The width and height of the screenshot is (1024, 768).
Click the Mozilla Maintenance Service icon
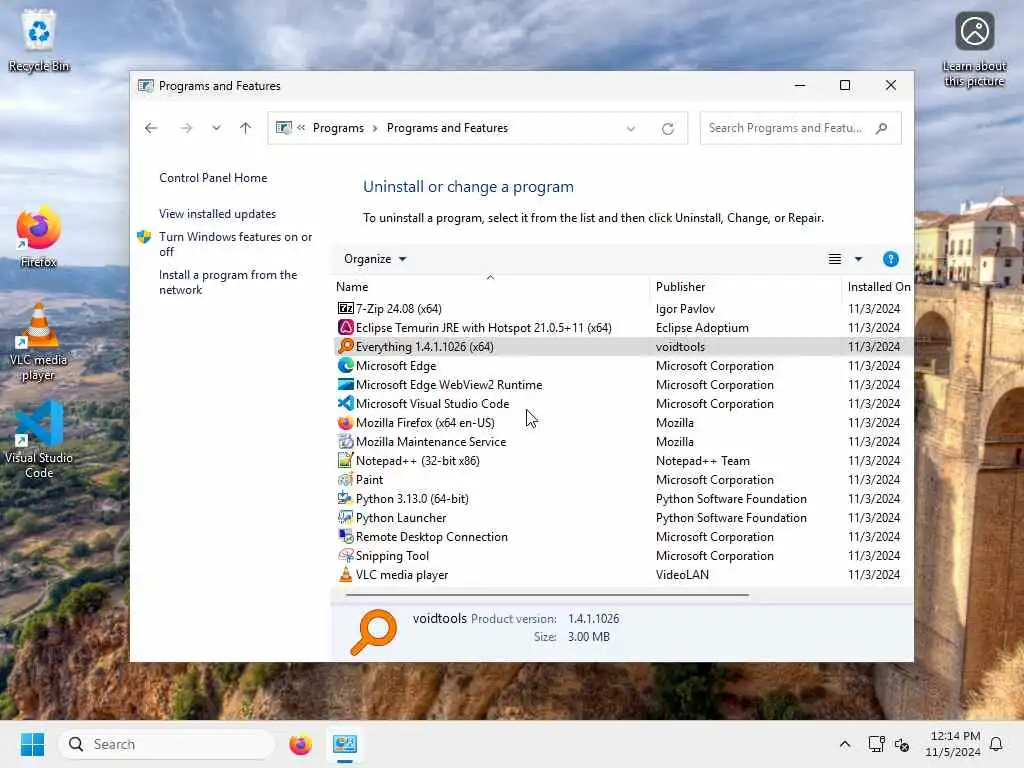[345, 441]
